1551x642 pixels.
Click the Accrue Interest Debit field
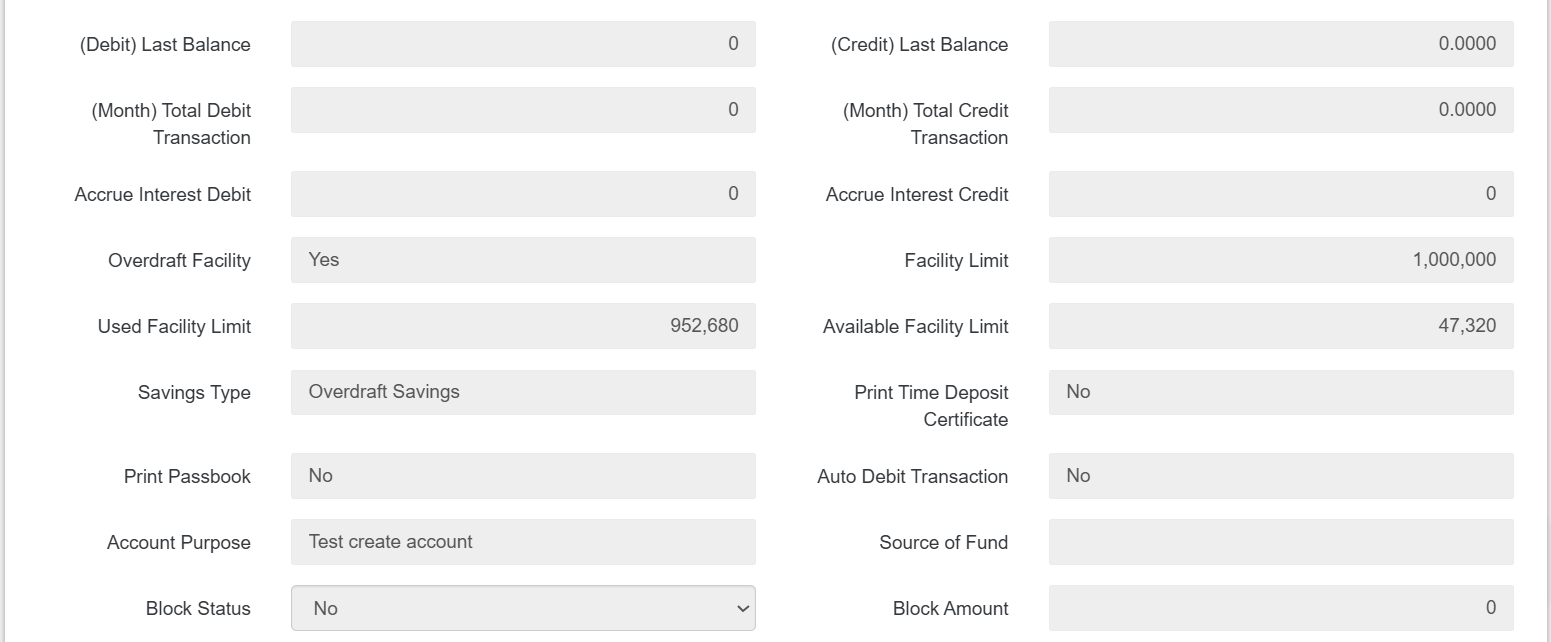523,194
